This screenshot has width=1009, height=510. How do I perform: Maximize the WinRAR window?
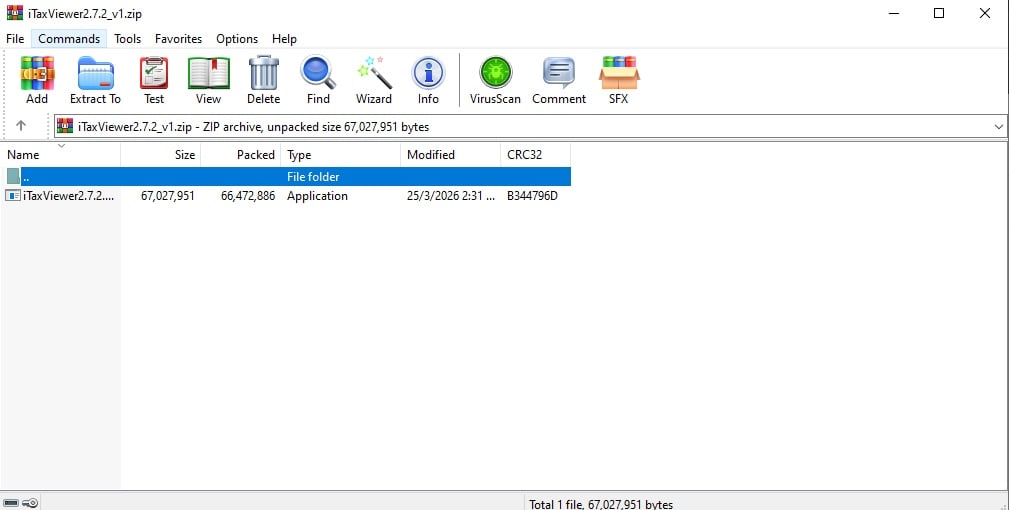[939, 13]
